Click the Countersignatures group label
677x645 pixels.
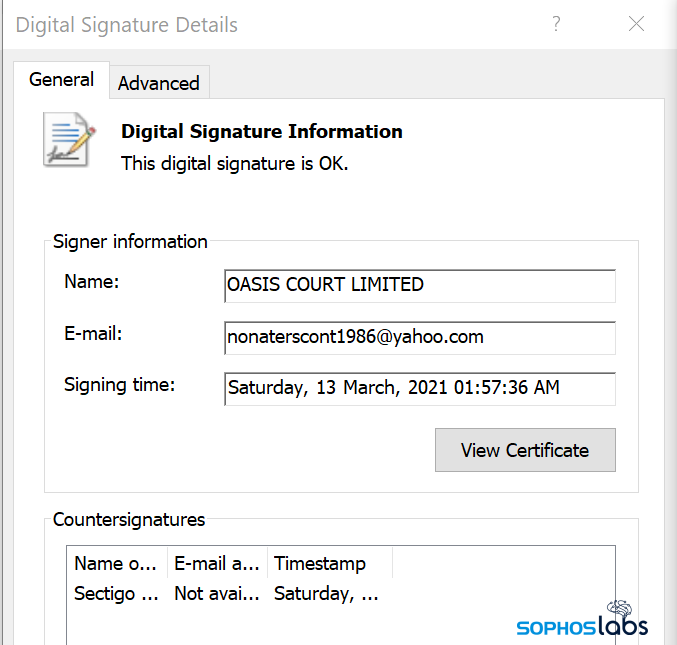(129, 520)
